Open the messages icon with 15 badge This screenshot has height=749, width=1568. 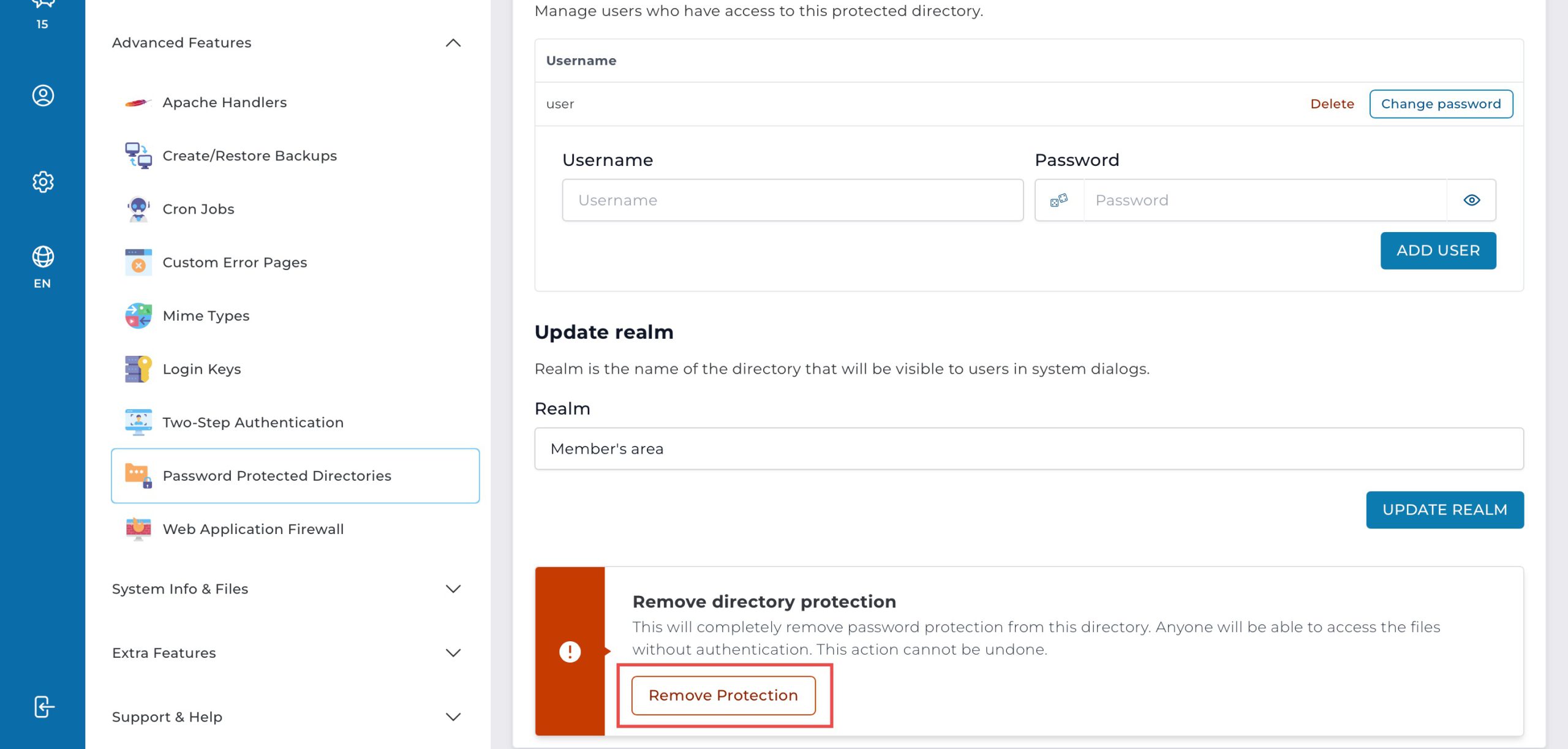click(x=43, y=6)
